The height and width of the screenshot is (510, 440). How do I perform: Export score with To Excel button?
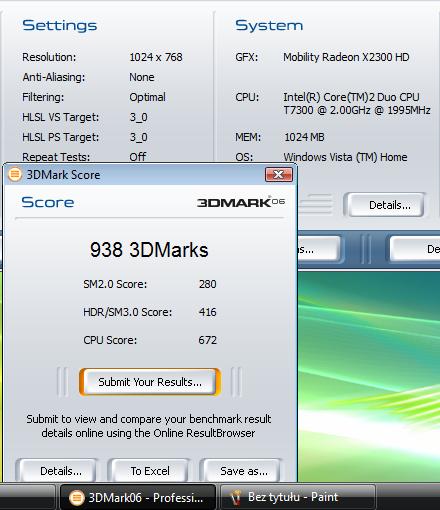pyautogui.click(x=150, y=470)
